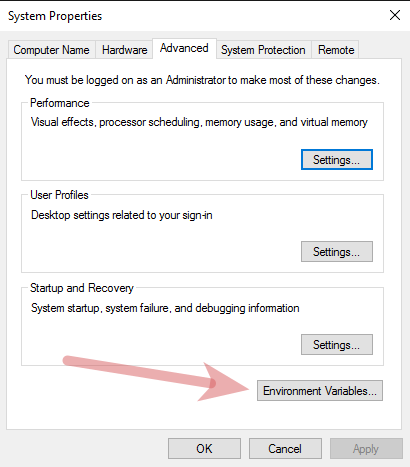Open Performance Settings button

tap(337, 160)
